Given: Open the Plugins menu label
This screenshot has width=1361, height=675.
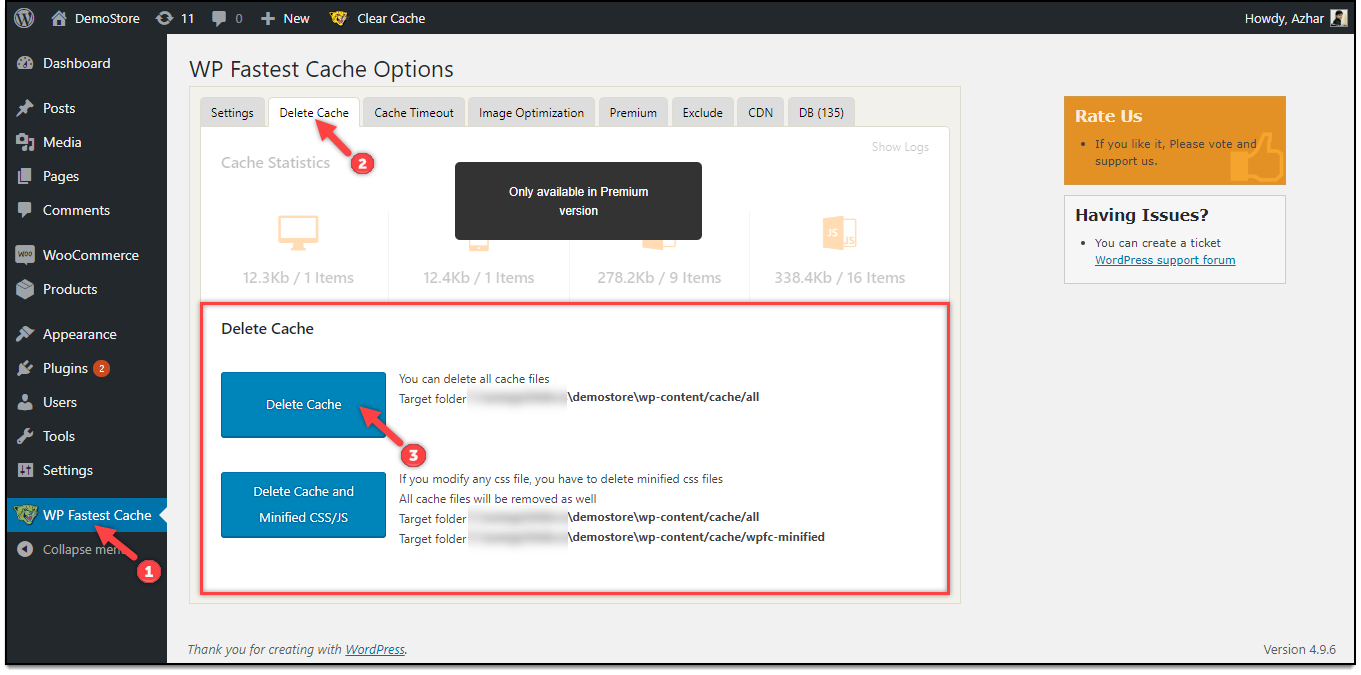Looking at the screenshot, I should [x=65, y=368].
